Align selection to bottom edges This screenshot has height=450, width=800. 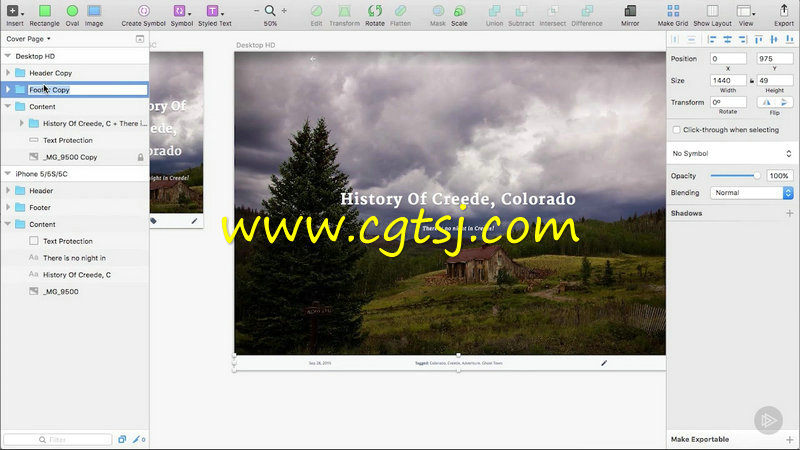[789, 39]
